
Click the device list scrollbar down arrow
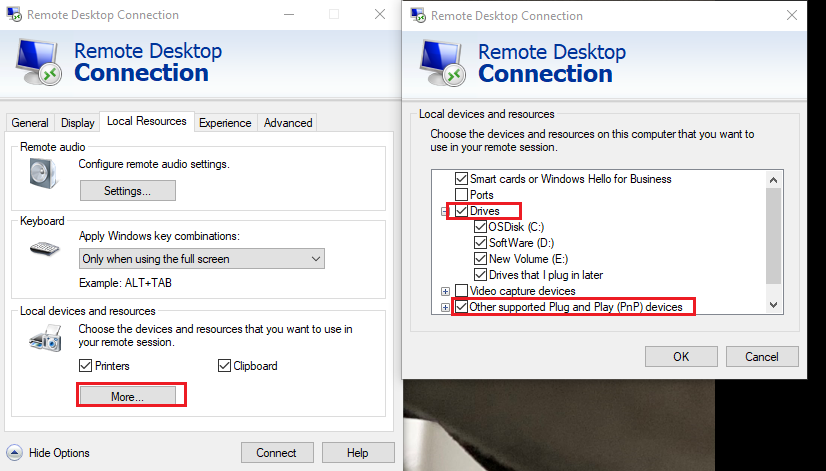[x=773, y=305]
